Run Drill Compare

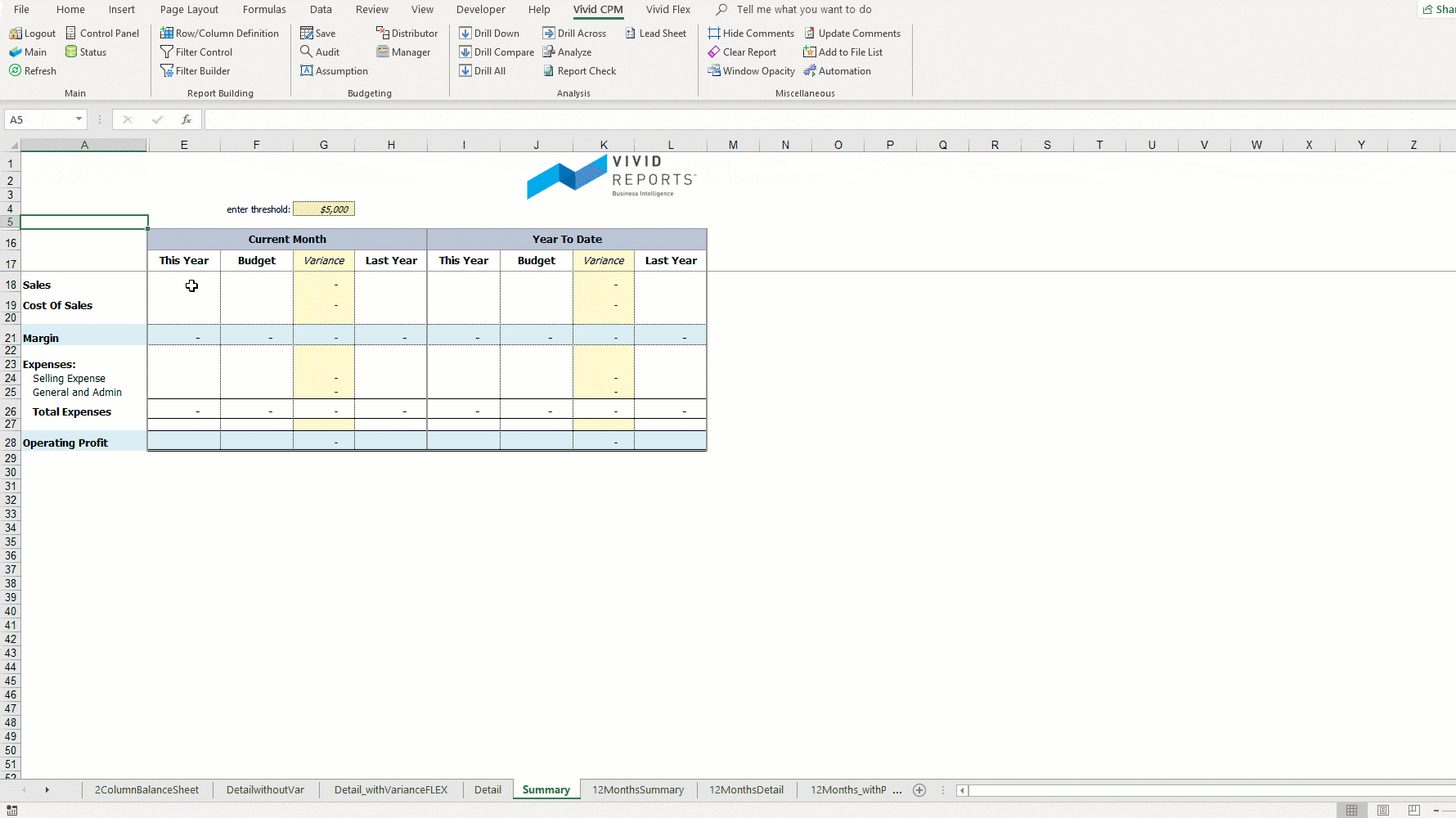click(497, 52)
